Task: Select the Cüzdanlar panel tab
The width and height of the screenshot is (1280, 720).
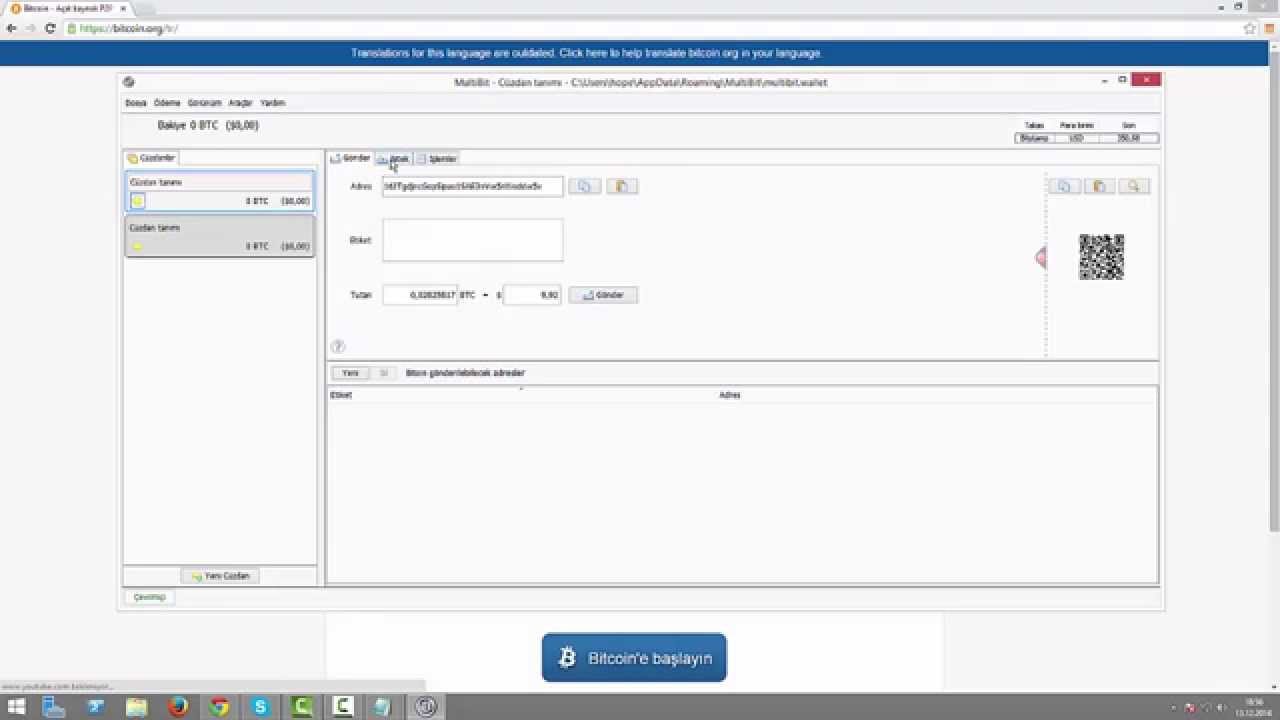Action: pos(151,158)
